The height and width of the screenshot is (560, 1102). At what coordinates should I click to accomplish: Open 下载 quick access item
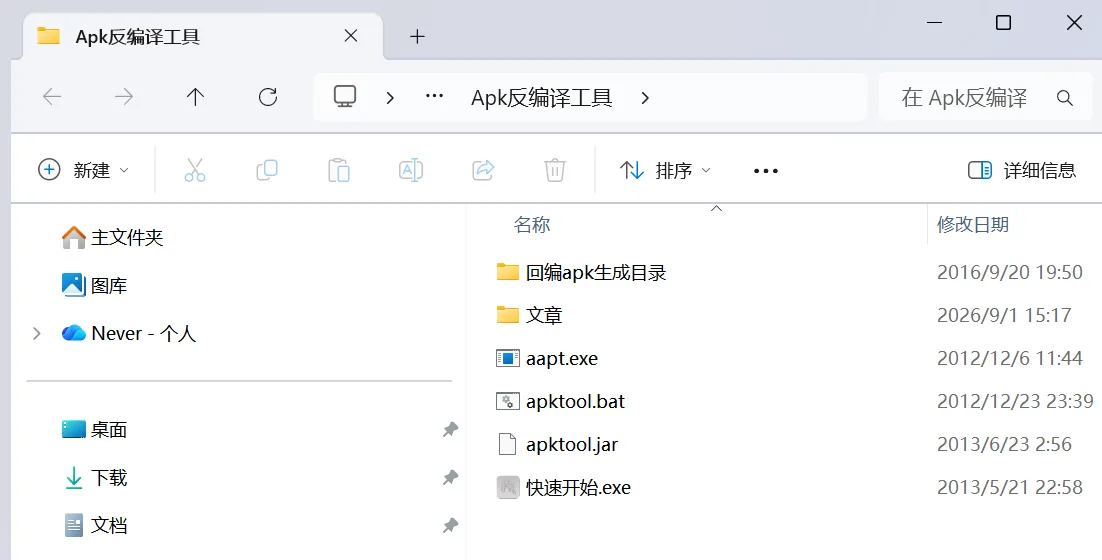click(94, 478)
